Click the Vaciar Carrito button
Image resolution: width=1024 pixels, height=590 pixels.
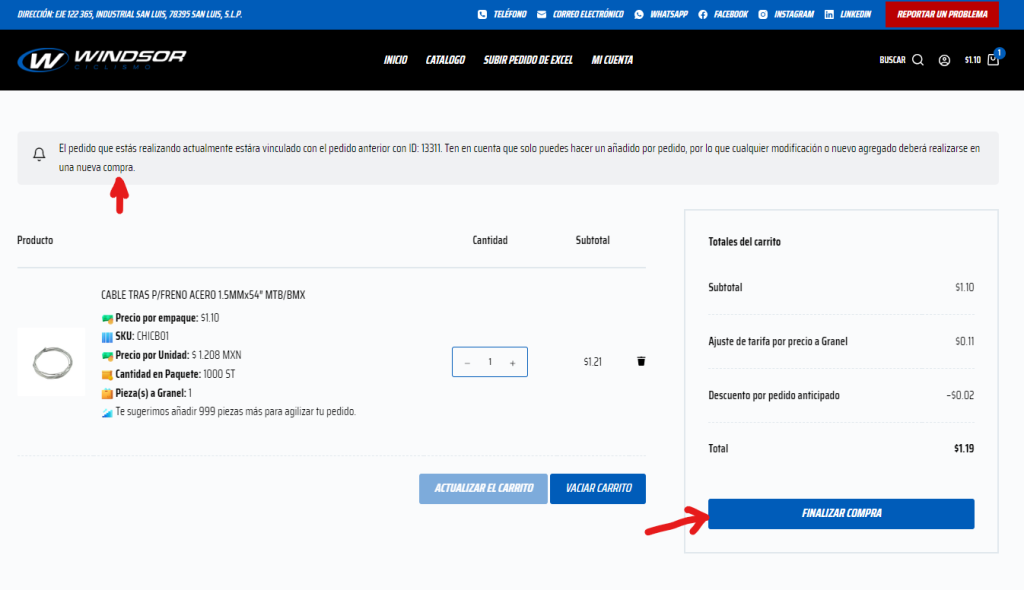click(x=597, y=488)
